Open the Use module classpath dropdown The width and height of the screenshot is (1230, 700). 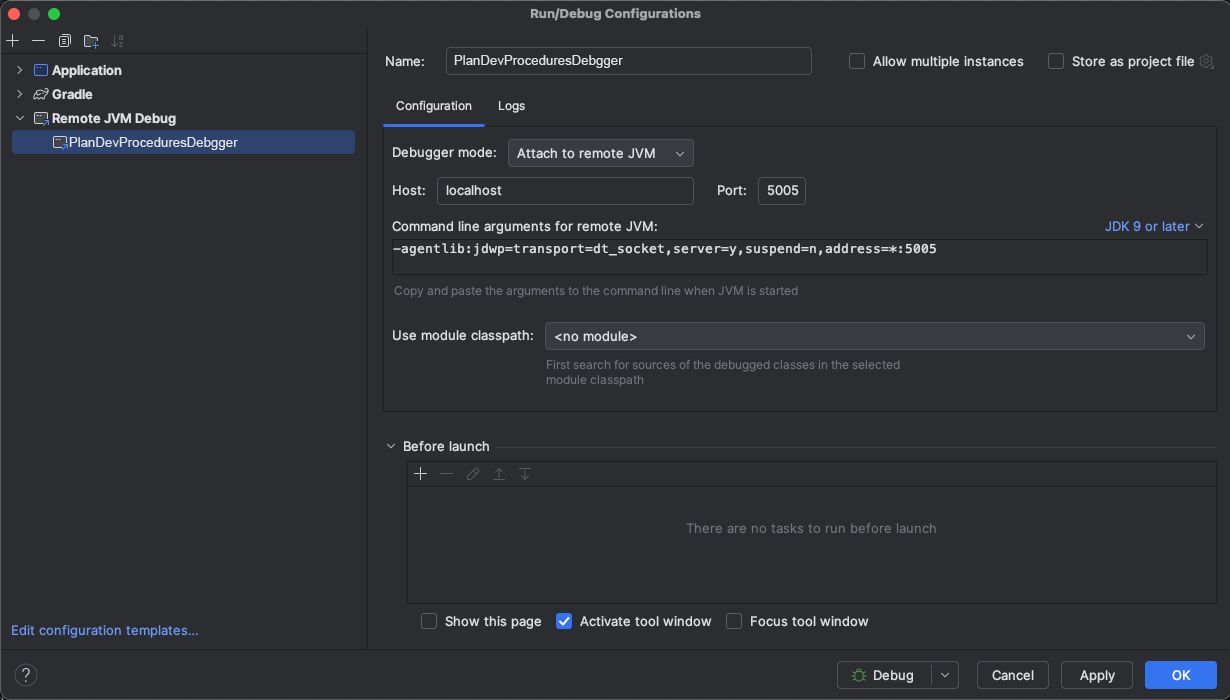click(x=874, y=336)
